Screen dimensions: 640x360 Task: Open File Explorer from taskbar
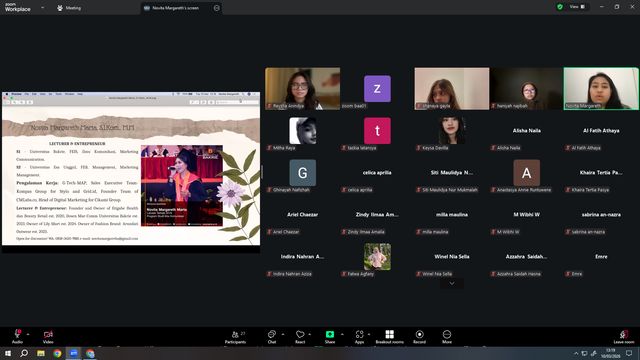pyautogui.click(x=41, y=353)
